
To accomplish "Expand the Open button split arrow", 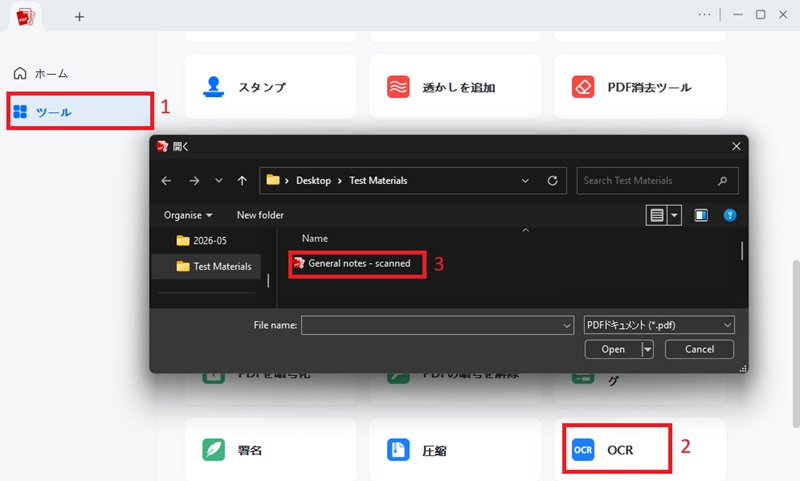I will tap(647, 349).
